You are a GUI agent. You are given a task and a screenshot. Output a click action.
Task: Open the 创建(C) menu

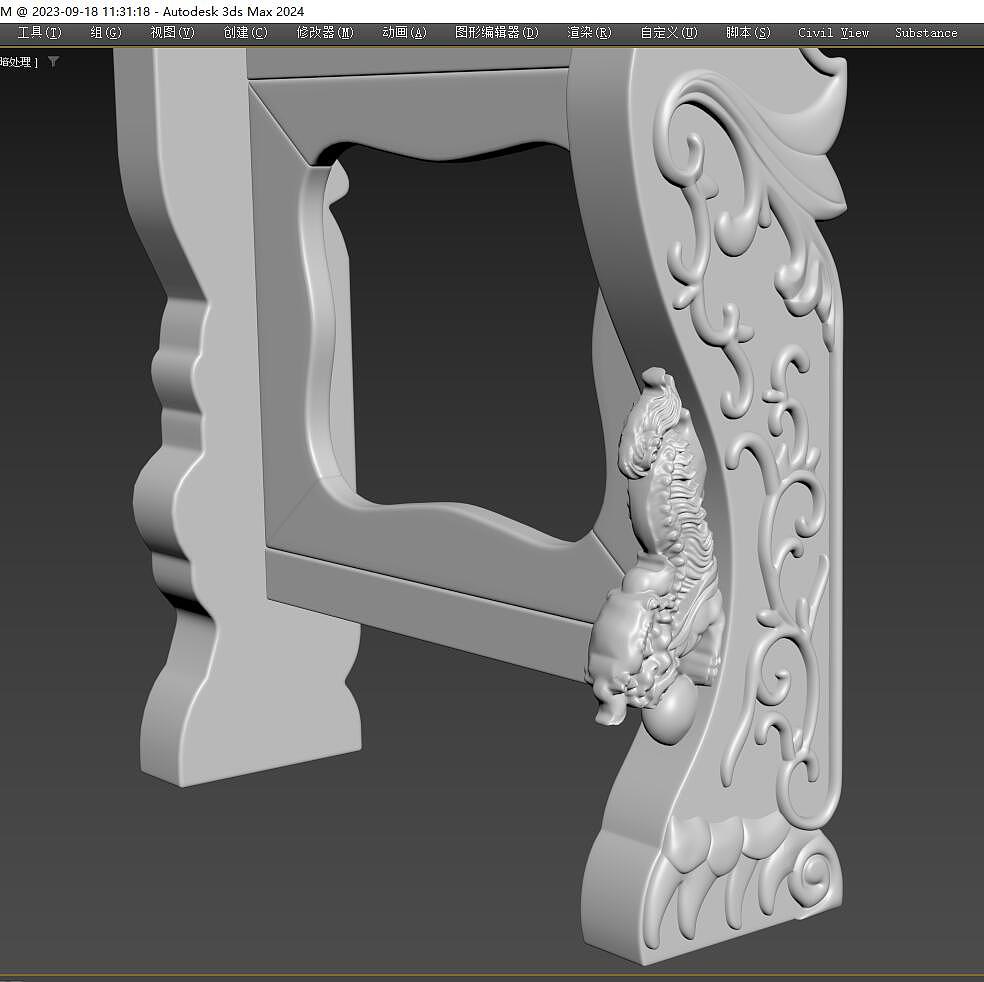(245, 32)
